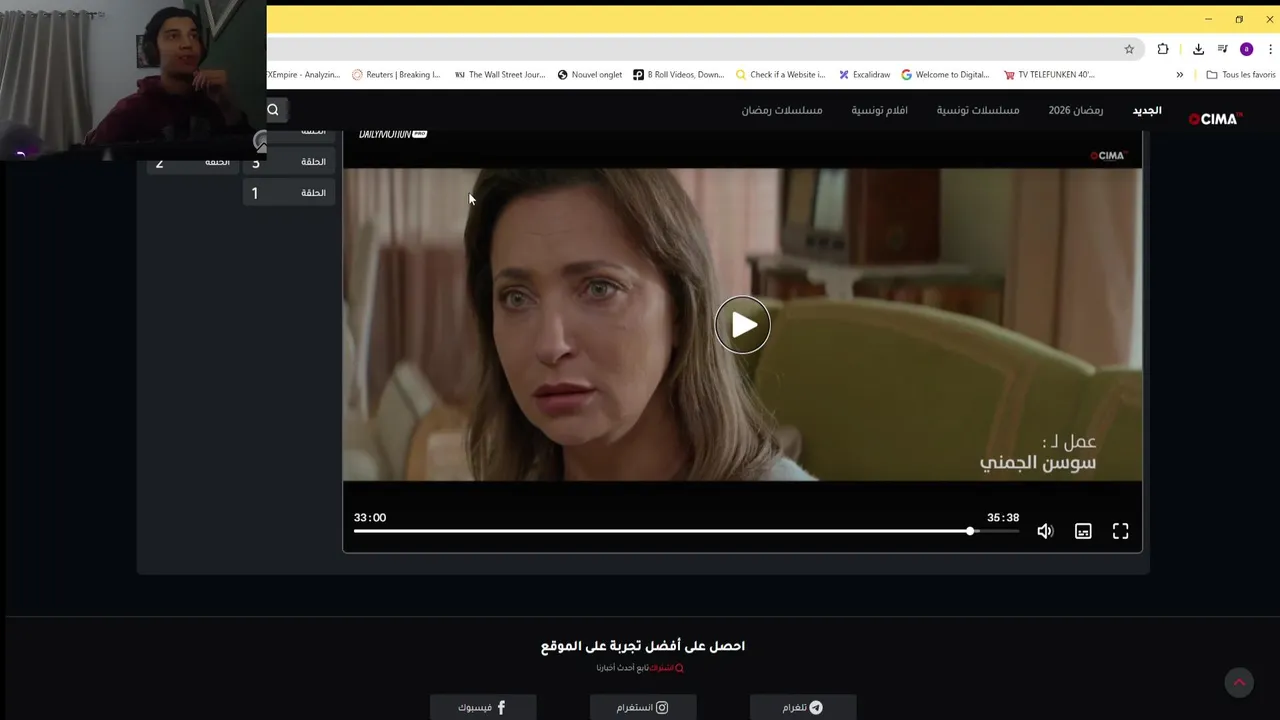The image size is (1280, 720).
Task: Open the B Roll Videos bookmark
Action: pyautogui.click(x=679, y=75)
